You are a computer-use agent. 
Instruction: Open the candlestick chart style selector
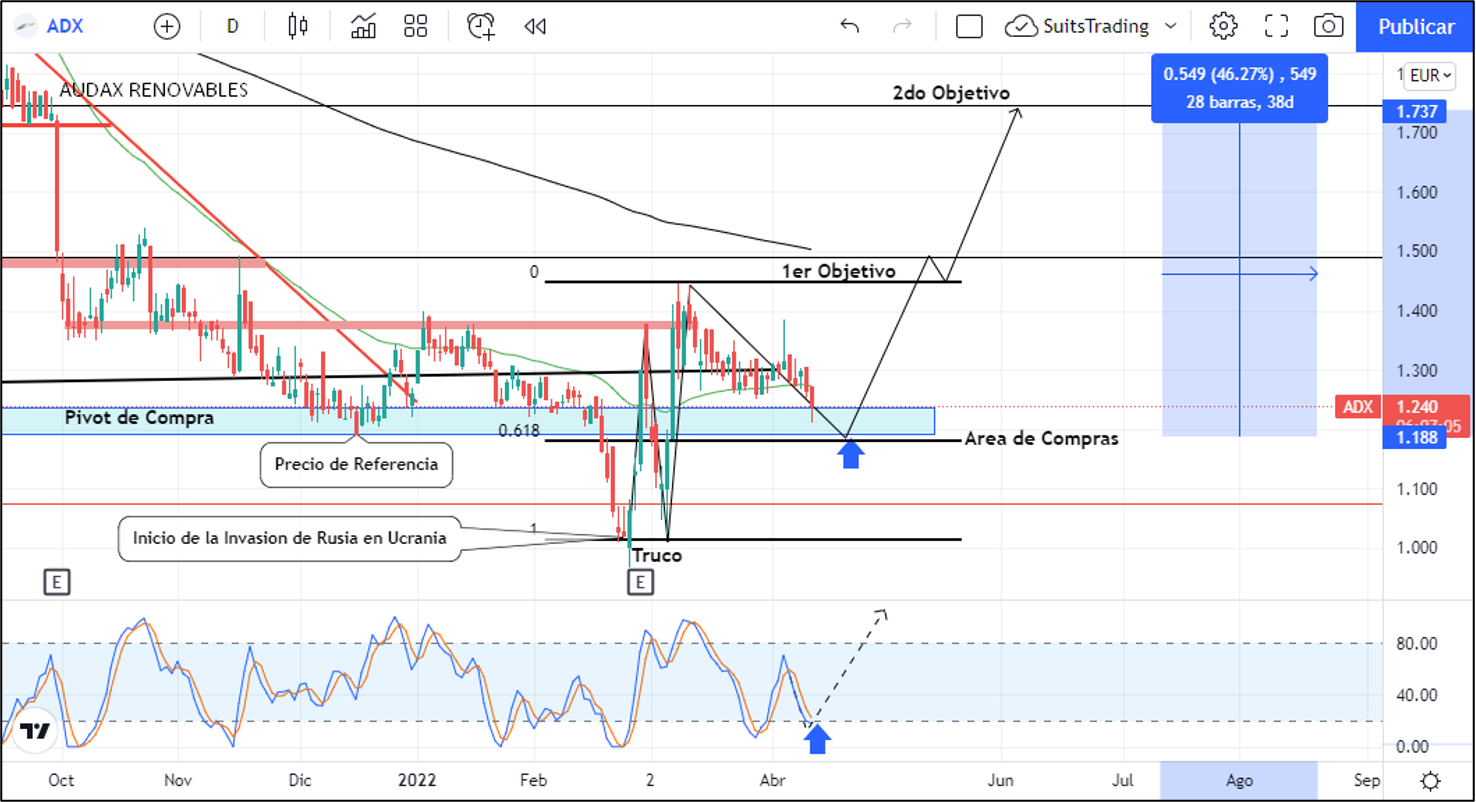click(x=298, y=27)
